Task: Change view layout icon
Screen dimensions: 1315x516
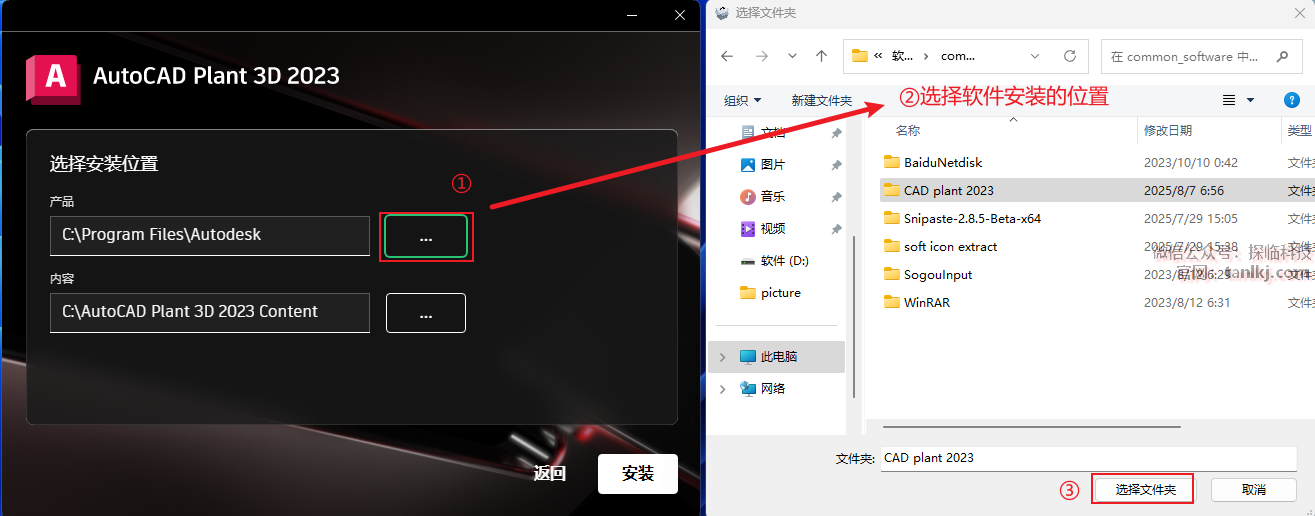Action: (x=1229, y=100)
